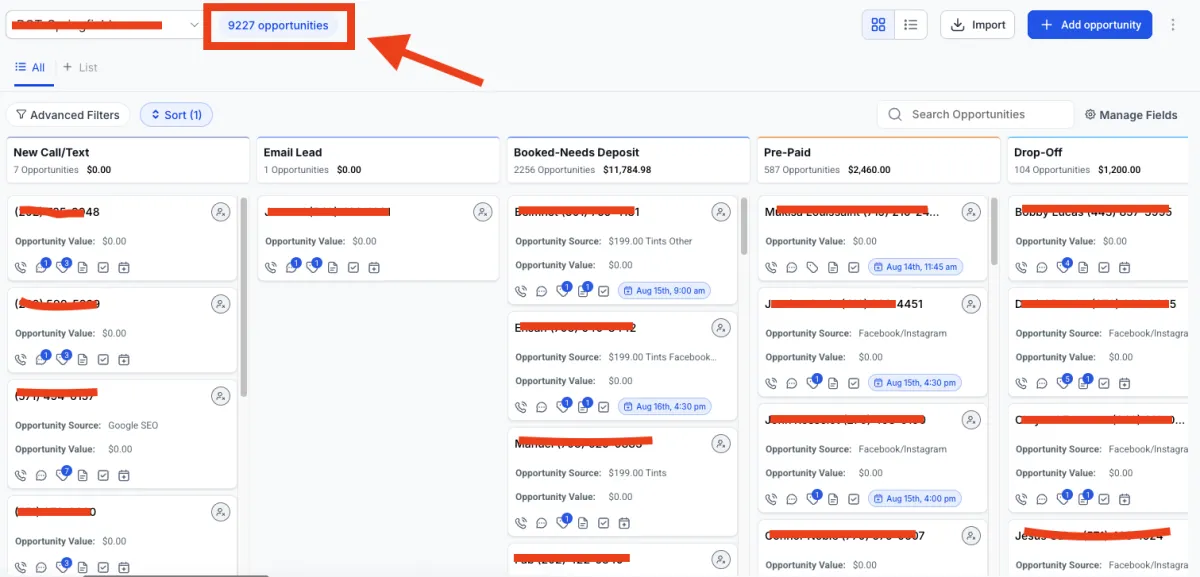Screen dimensions: 1200x577
Task: Click the Booked-Needs Deposit column scrollbar
Action: click(743, 226)
